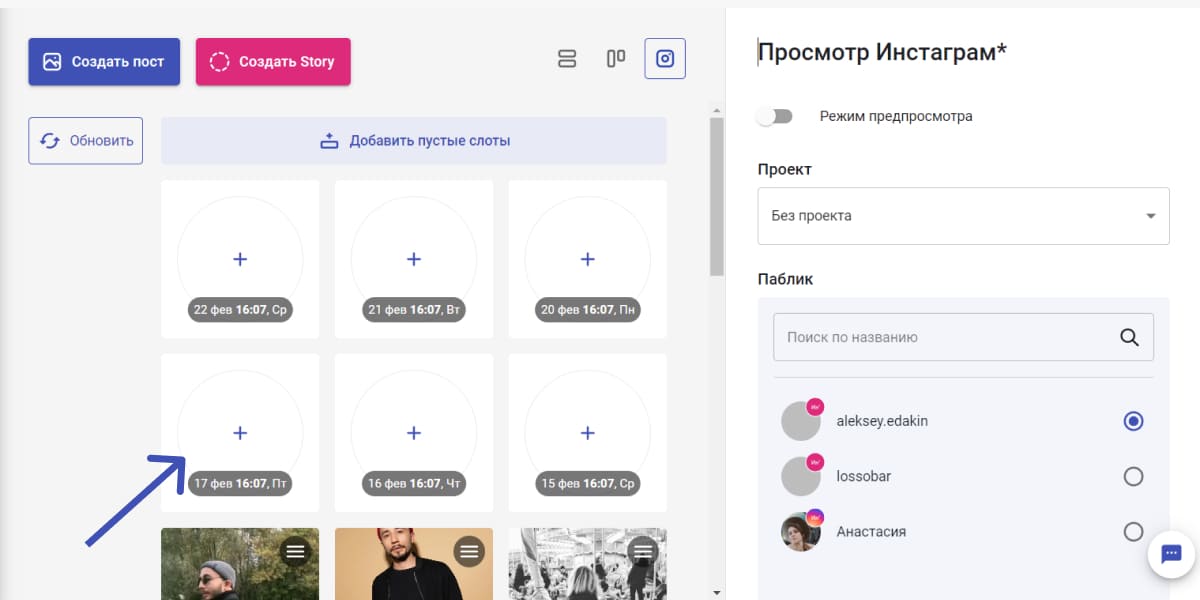Screen dimensions: 1200x600
Task: Select the lossobar account radio button
Action: (x=1133, y=476)
